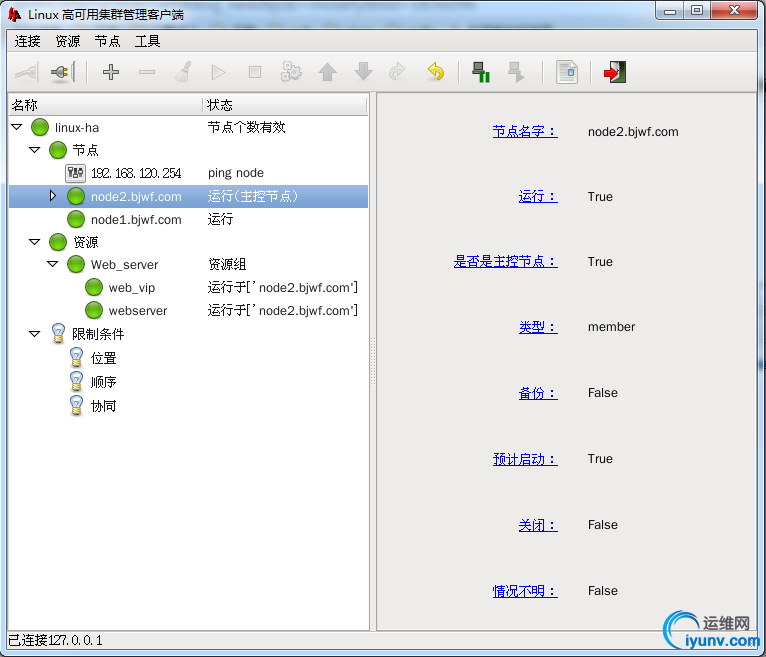Click lightbulb icon next to 顺序
Viewport: 766px width, 657px height.
tap(76, 381)
